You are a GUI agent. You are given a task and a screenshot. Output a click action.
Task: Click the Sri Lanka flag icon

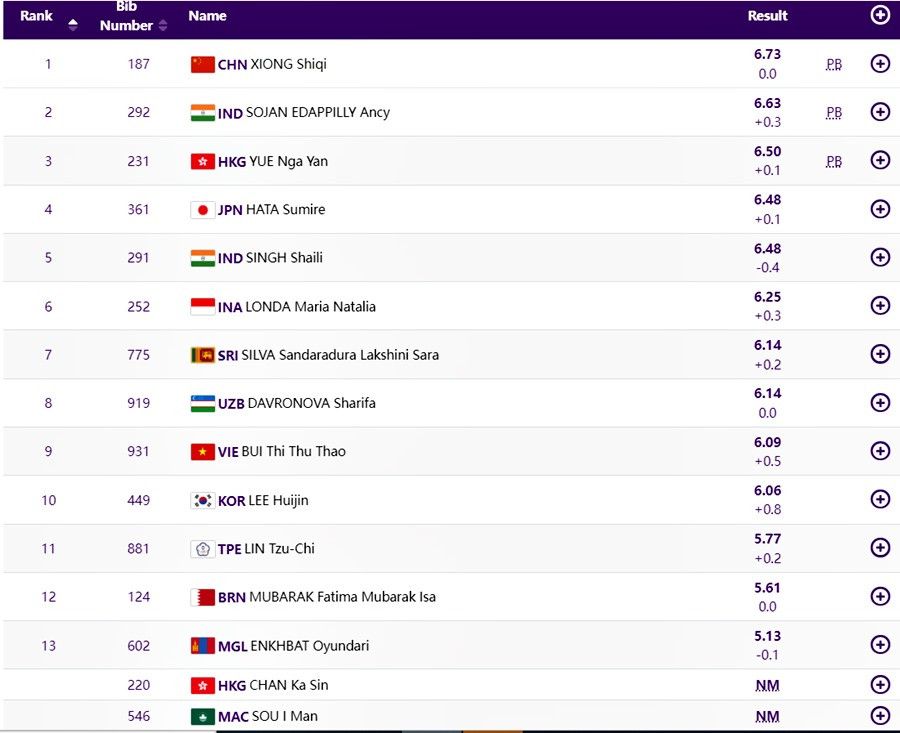pos(203,355)
